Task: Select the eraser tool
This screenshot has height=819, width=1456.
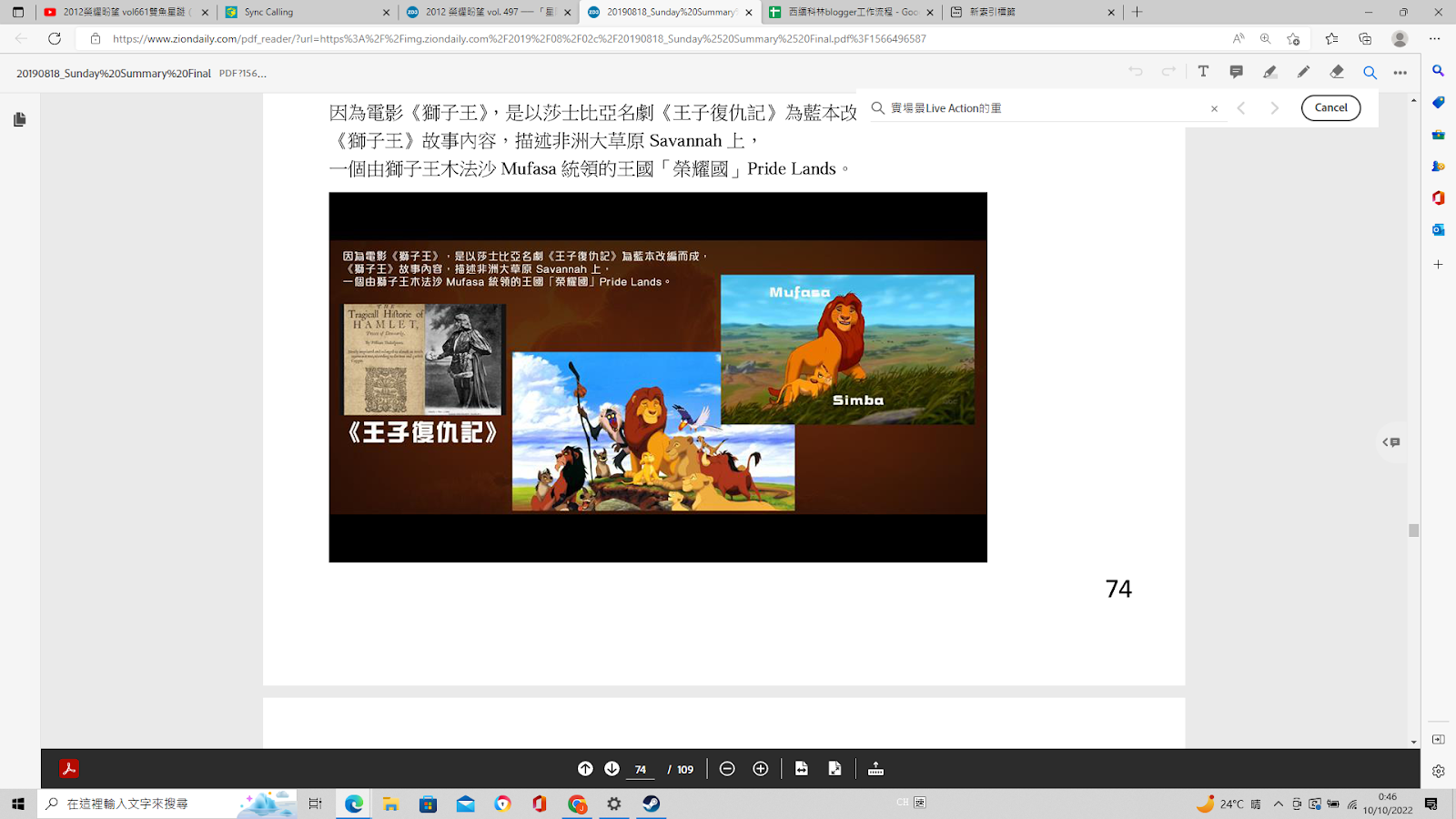Action: coord(1337,72)
